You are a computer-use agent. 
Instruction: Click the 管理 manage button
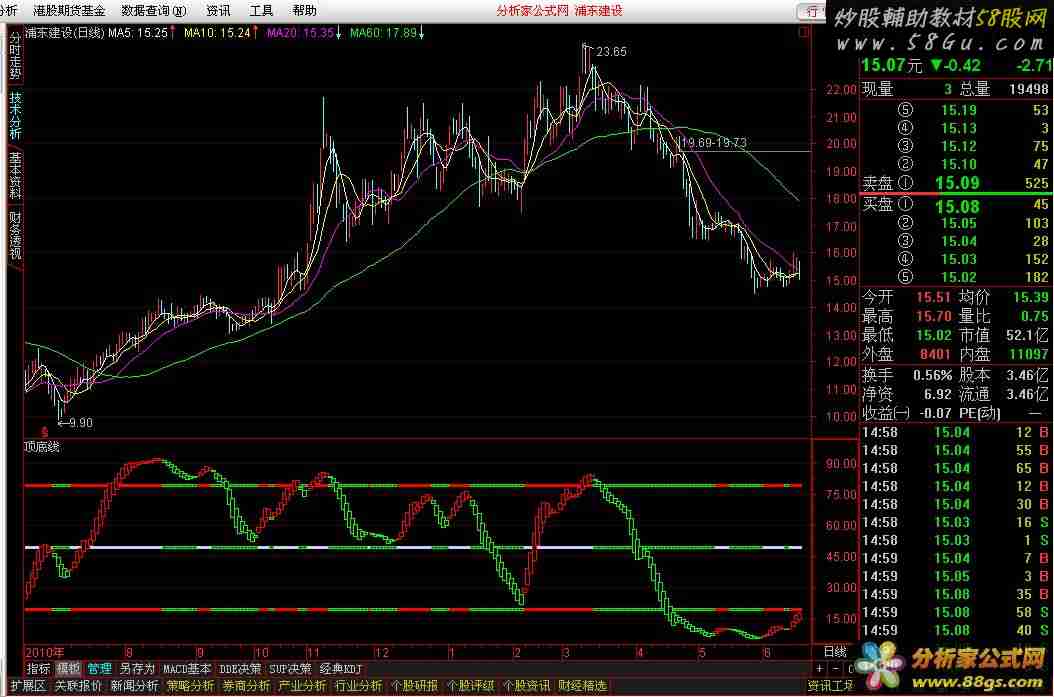(x=99, y=669)
